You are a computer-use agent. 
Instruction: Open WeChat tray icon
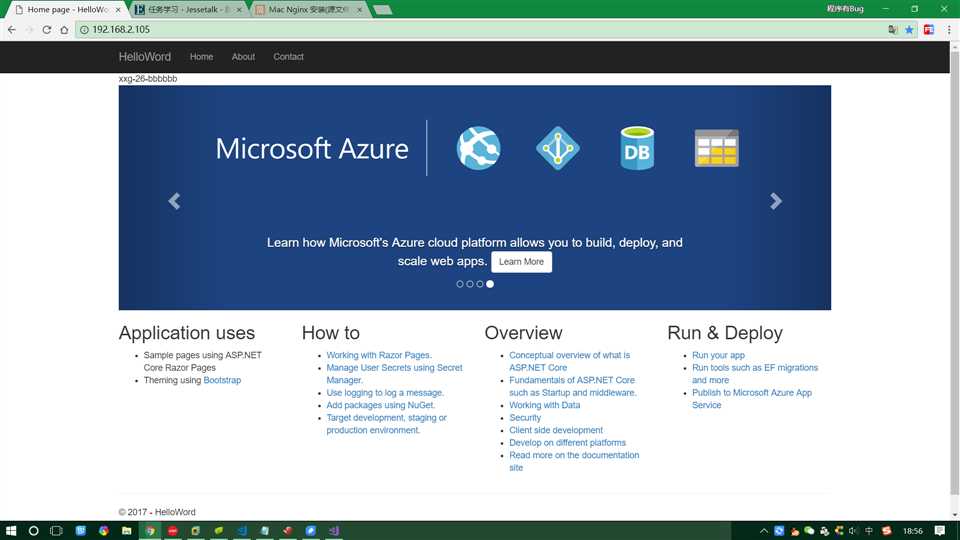click(x=809, y=531)
